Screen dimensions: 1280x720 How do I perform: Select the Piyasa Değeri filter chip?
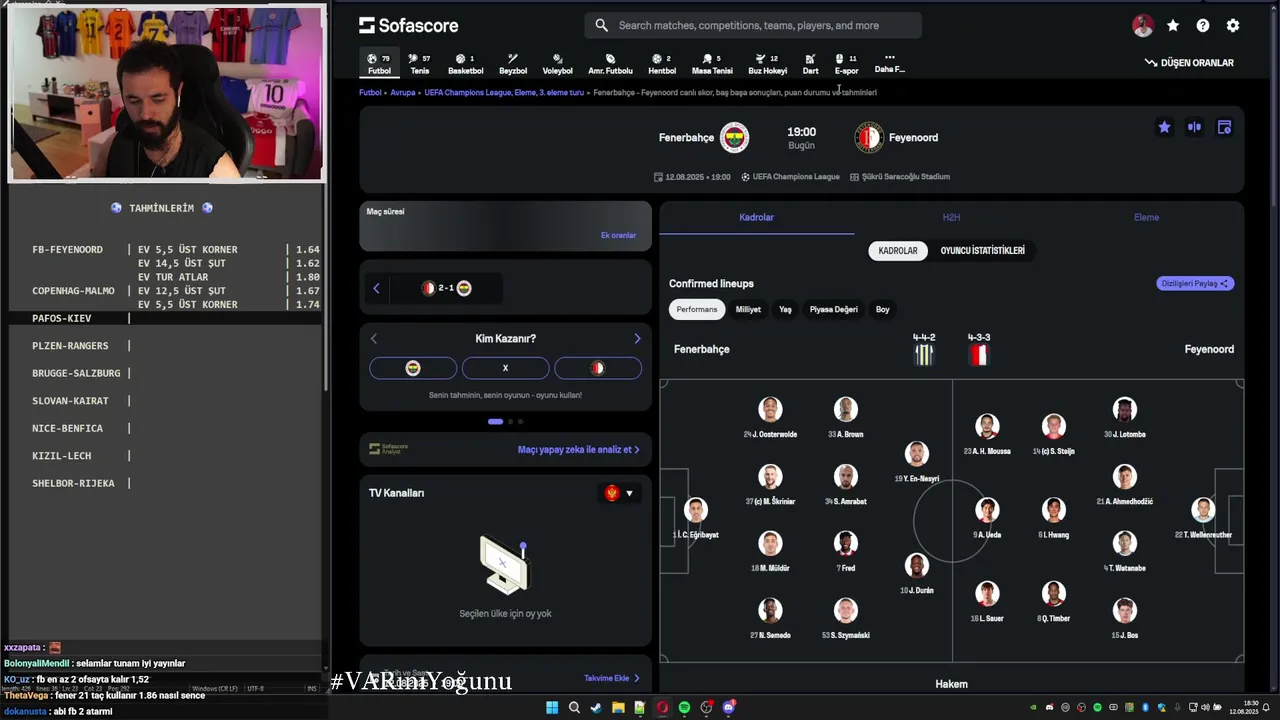pos(833,309)
